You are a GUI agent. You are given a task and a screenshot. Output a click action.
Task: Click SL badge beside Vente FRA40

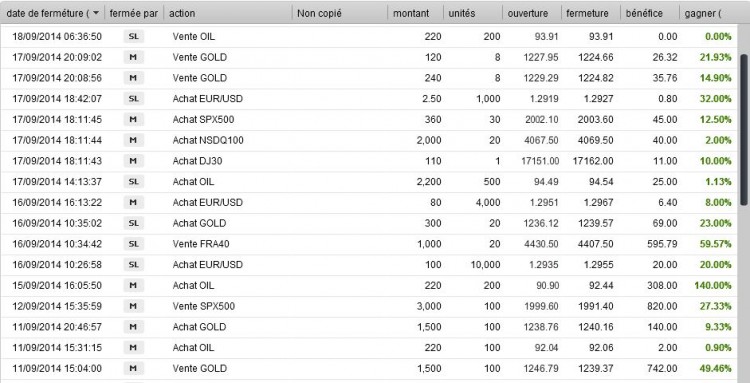tap(133, 244)
